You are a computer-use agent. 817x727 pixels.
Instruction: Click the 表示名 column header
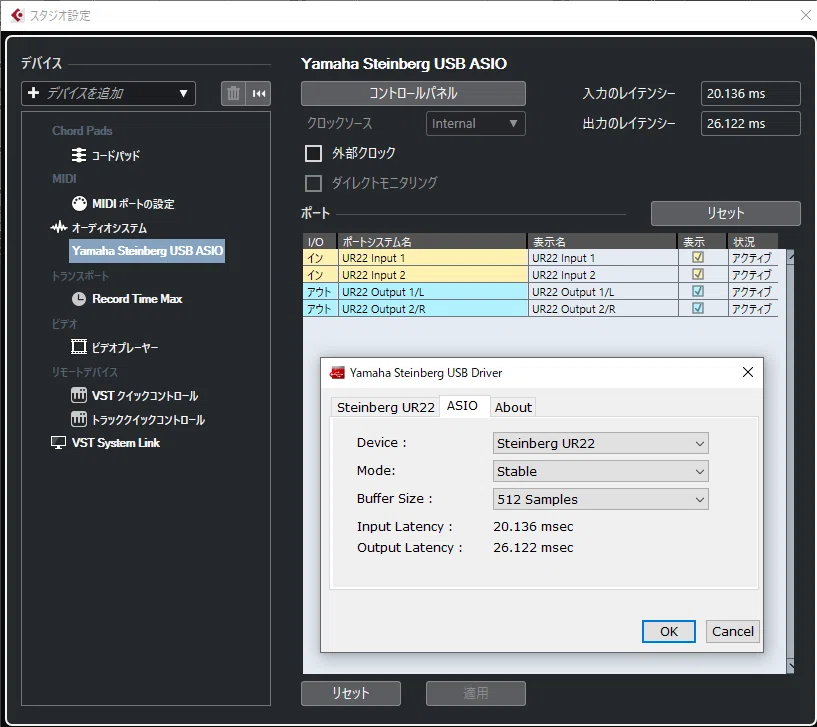[x=602, y=241]
